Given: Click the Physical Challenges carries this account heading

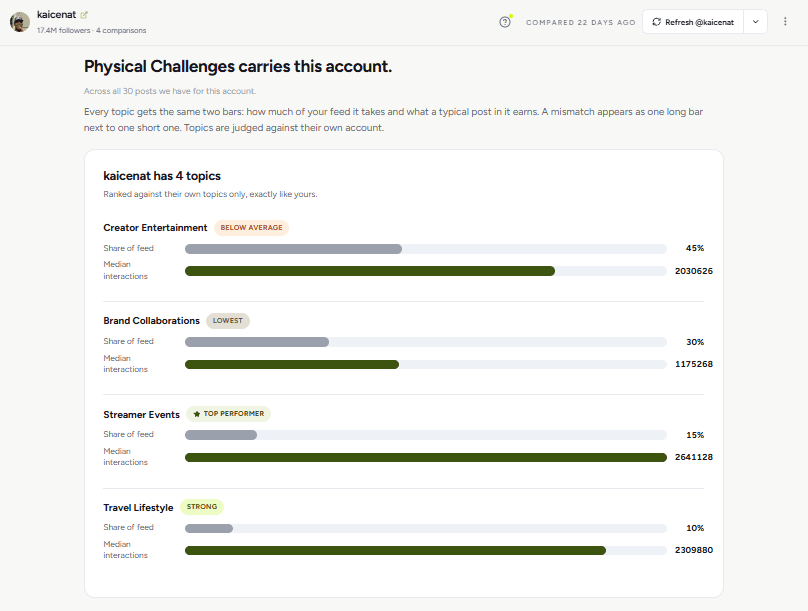Looking at the screenshot, I should coord(238,66).
